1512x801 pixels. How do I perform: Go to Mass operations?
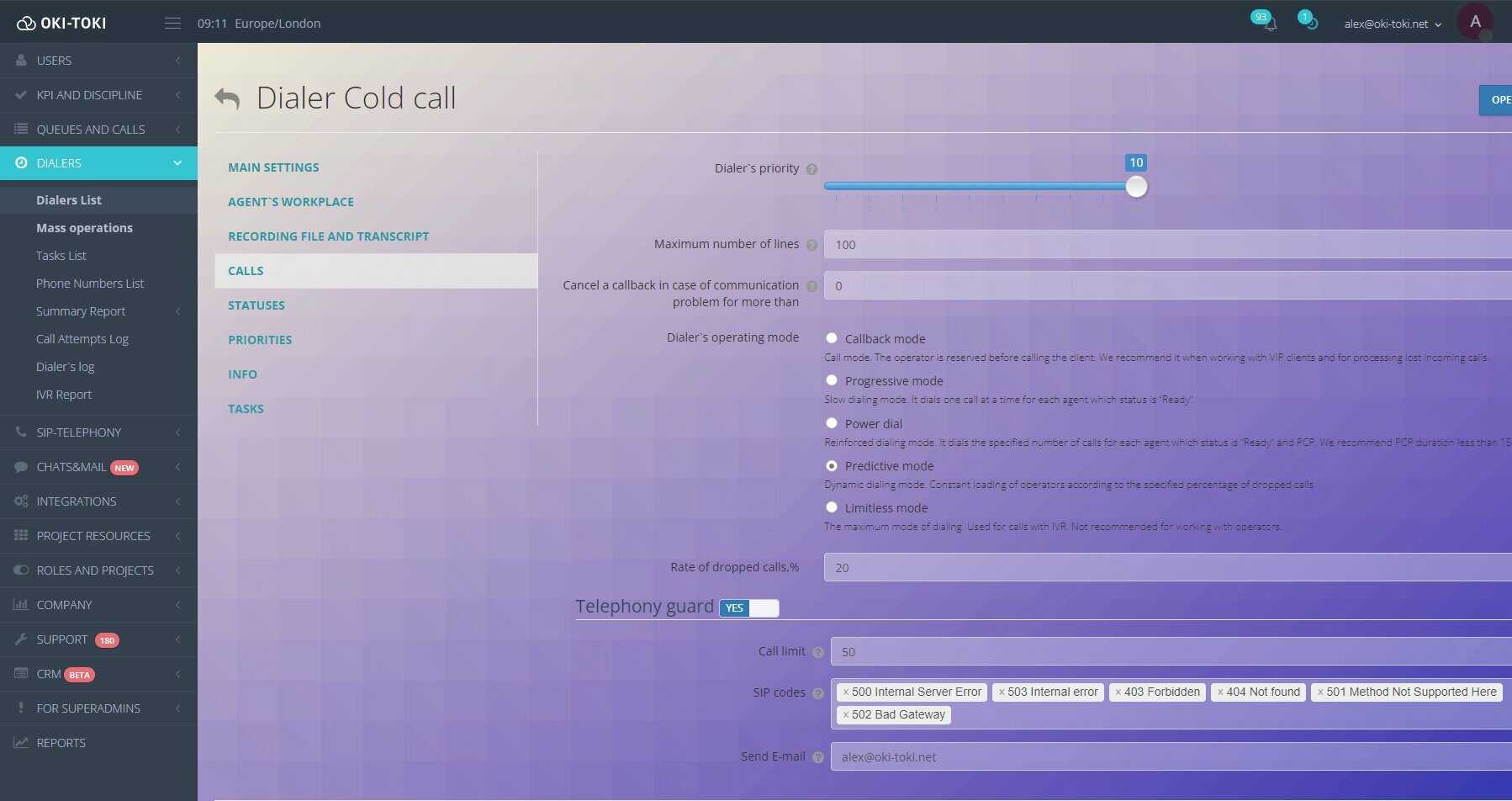pyautogui.click(x=84, y=228)
